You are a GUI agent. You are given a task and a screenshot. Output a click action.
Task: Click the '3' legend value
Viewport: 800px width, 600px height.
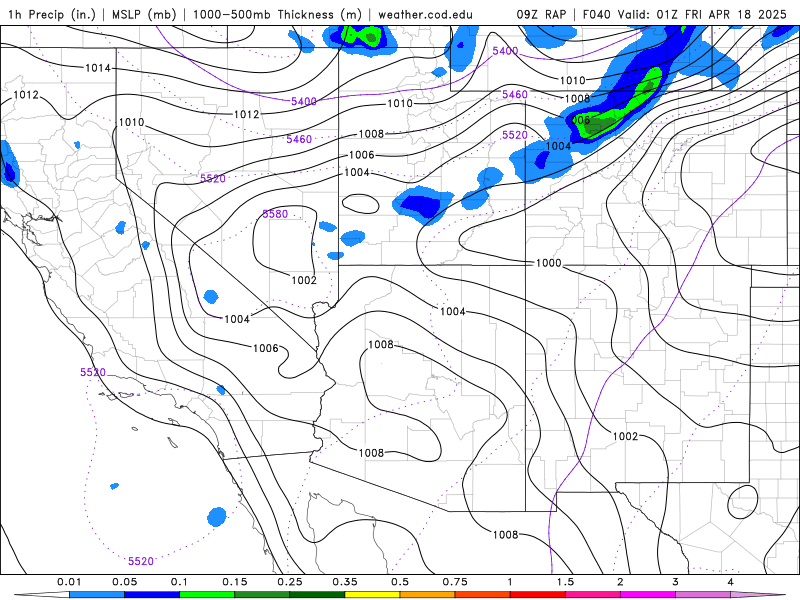[676, 582]
